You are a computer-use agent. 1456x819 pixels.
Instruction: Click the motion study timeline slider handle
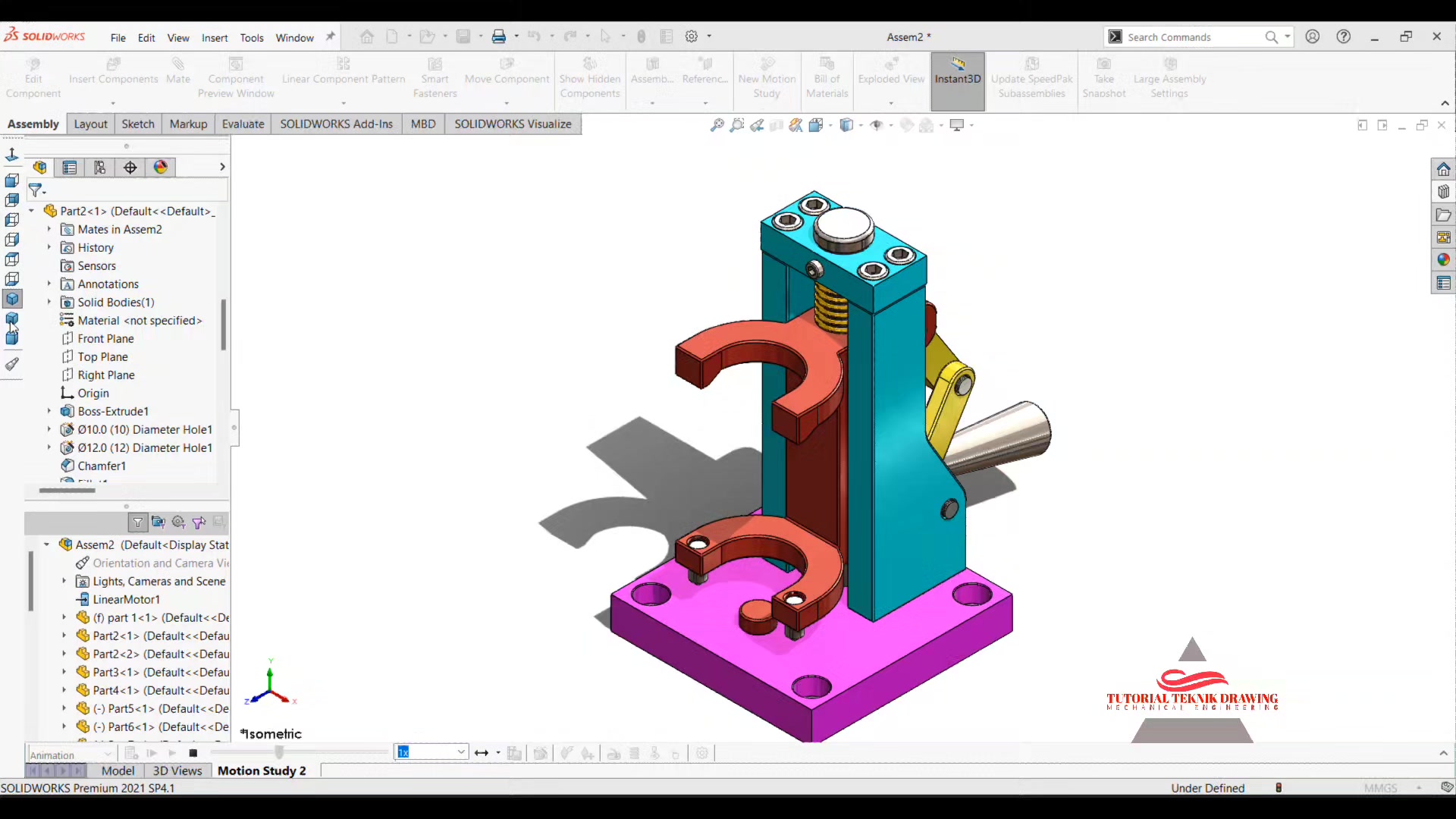279,752
